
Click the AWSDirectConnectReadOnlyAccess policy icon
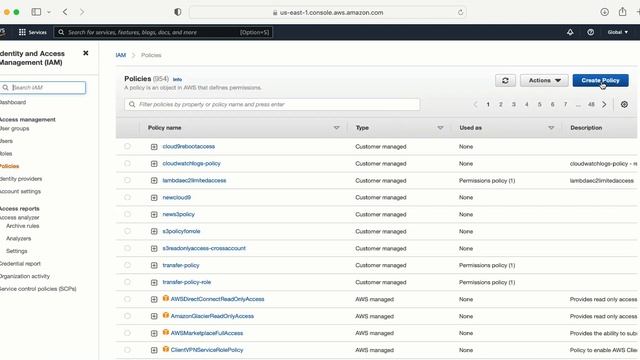pos(166,298)
